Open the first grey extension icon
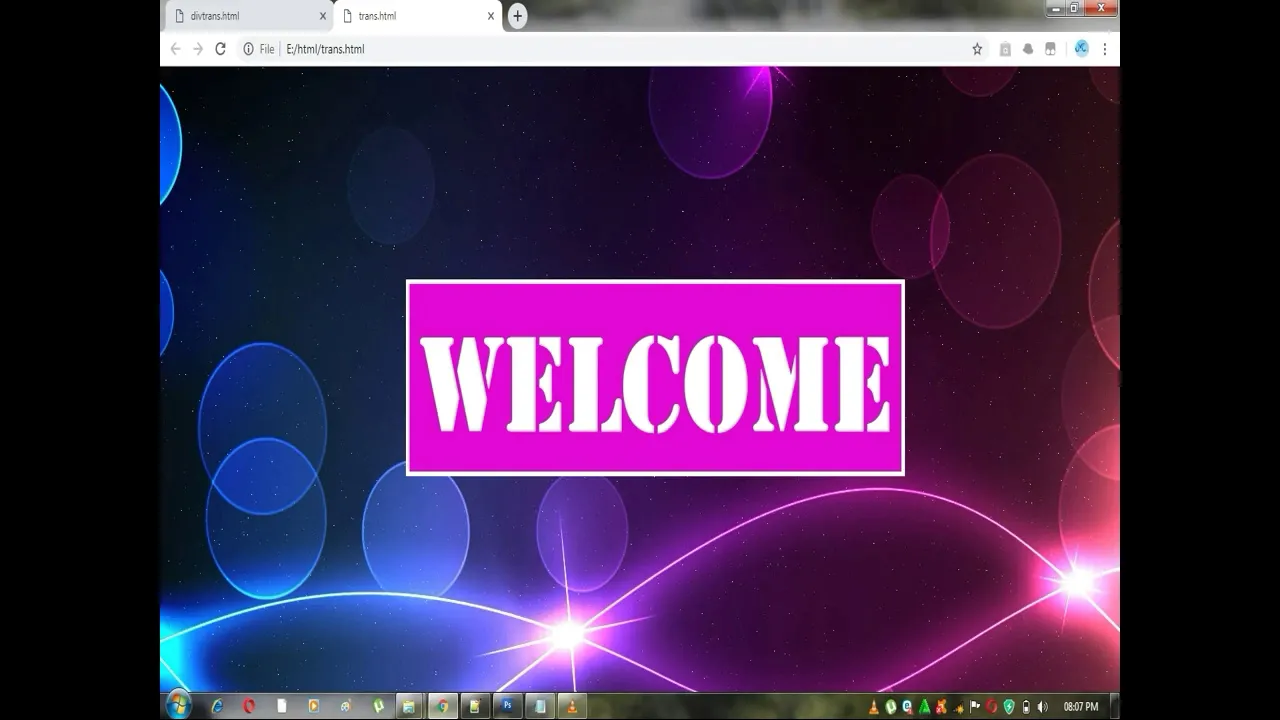The width and height of the screenshot is (1280, 720). coord(1005,49)
